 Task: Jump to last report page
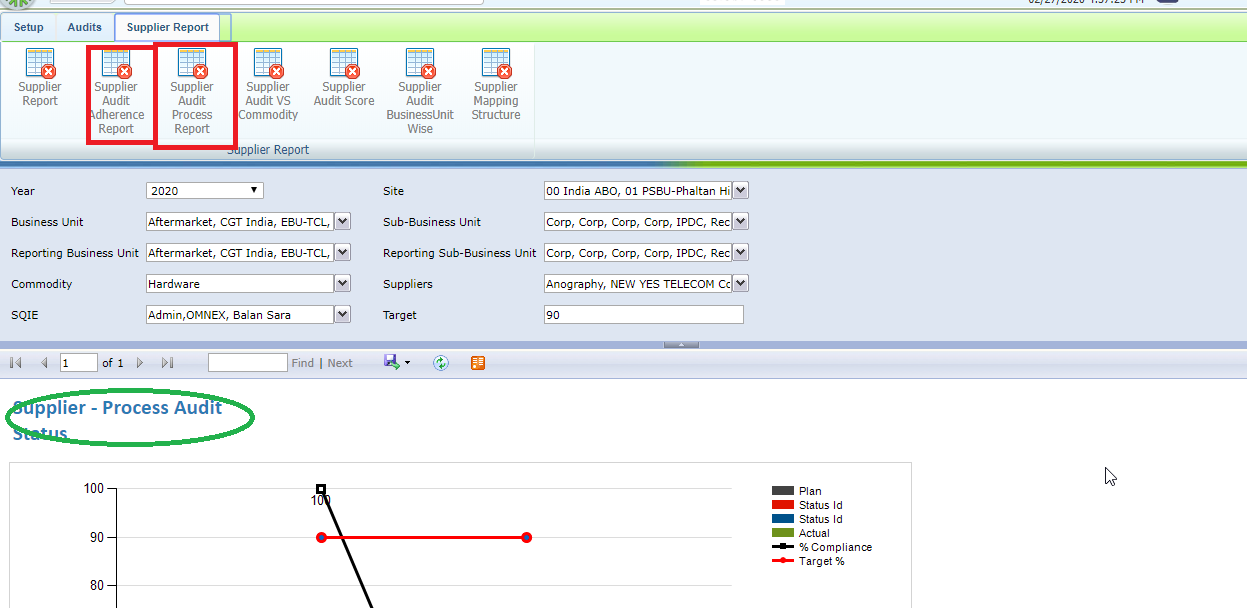point(167,363)
